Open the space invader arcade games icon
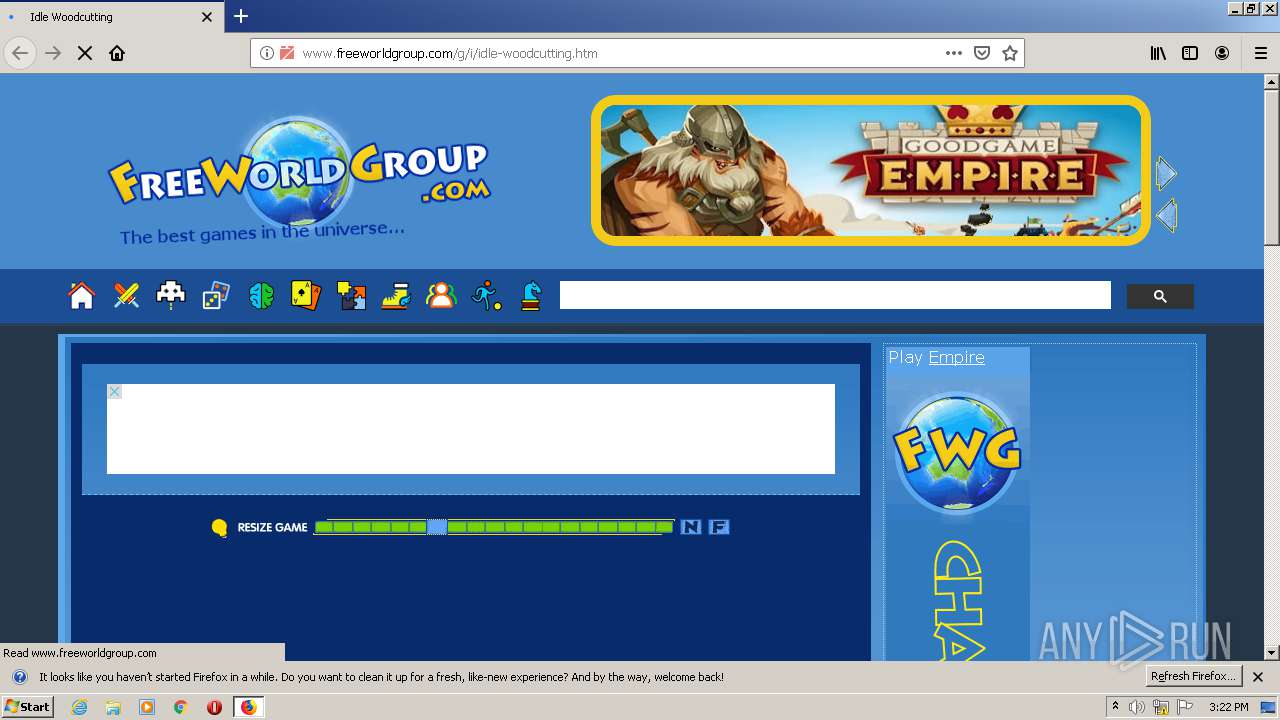1280x720 pixels. 171,295
